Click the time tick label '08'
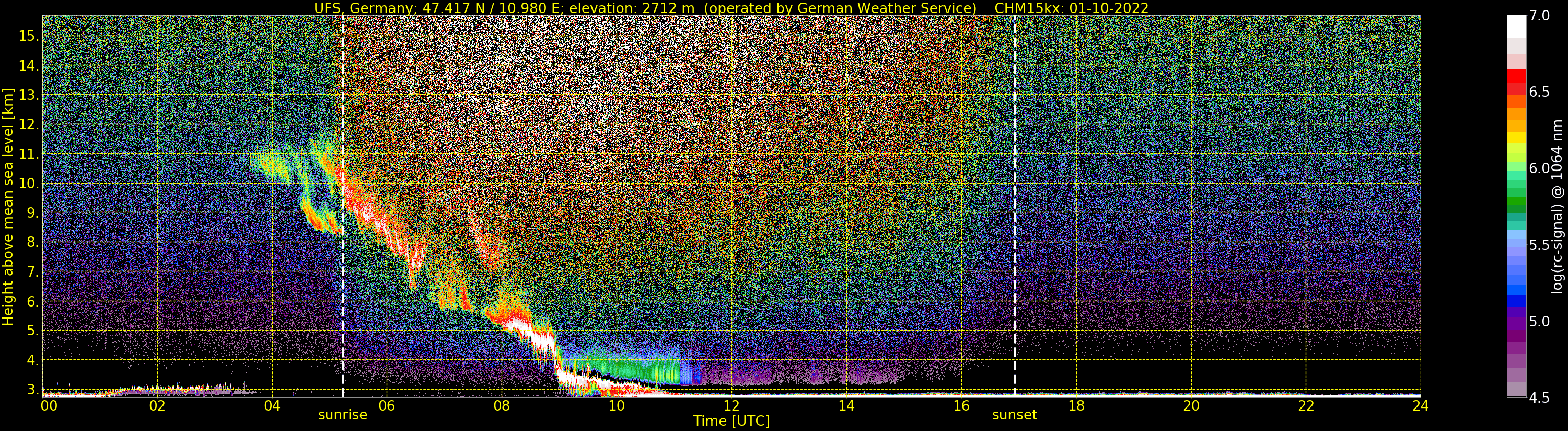The height and width of the screenshot is (431, 1568). point(502,405)
